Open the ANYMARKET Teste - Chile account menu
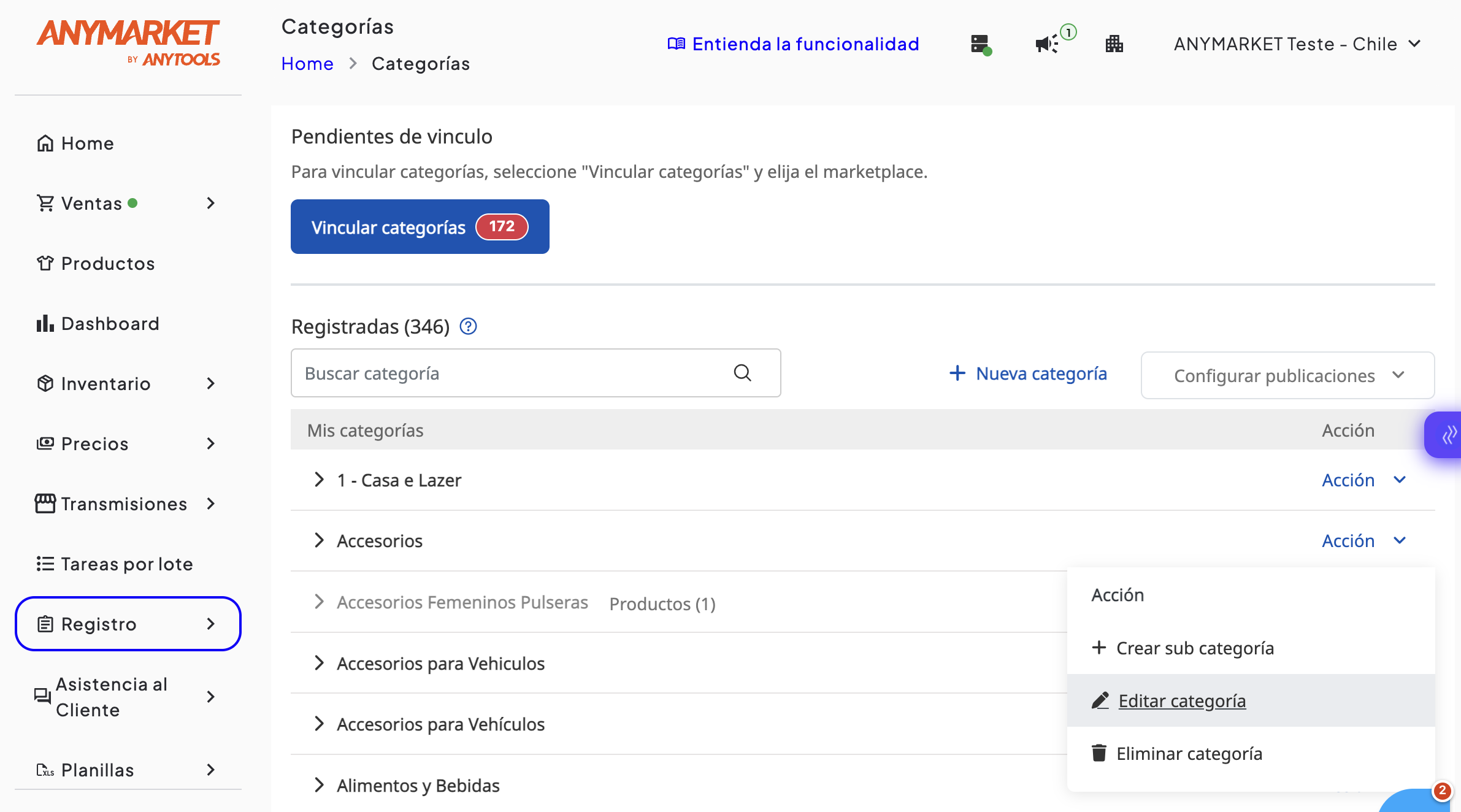Viewport: 1461px width, 812px height. click(1297, 44)
